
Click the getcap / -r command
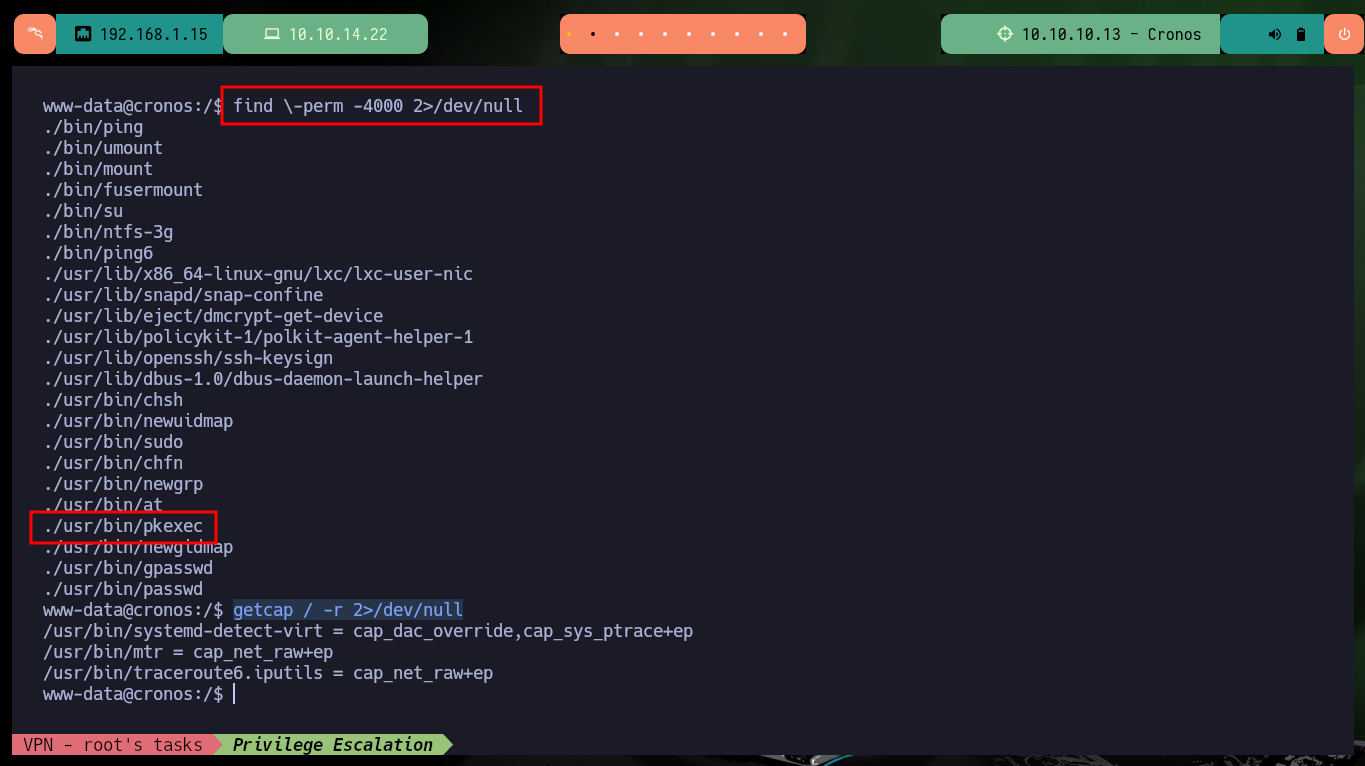[x=348, y=610]
